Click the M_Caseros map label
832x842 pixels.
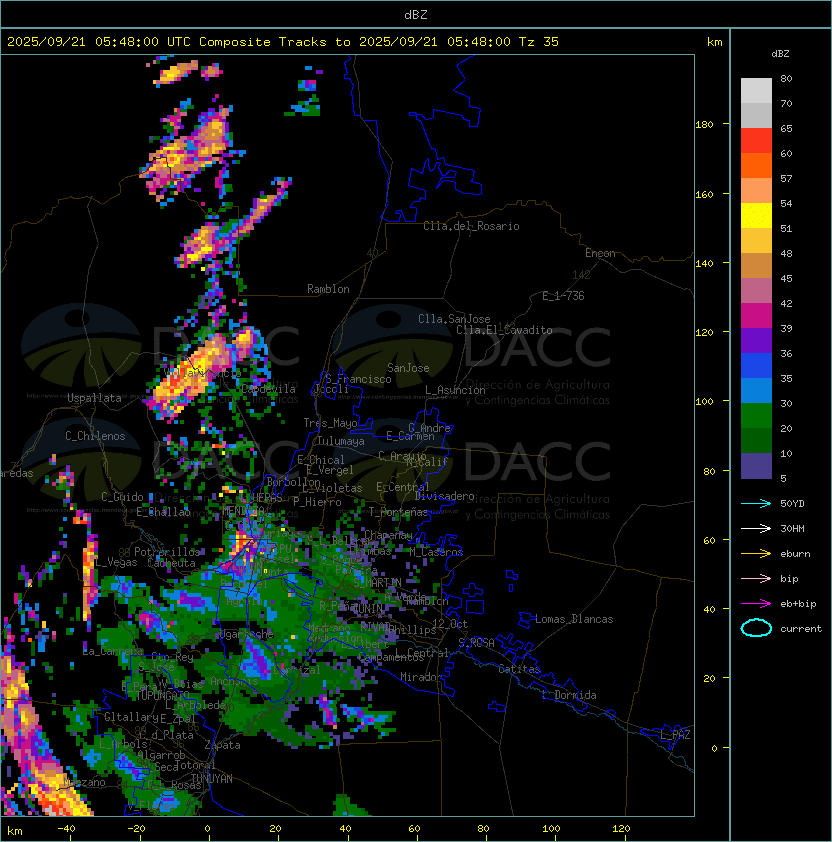click(436, 551)
